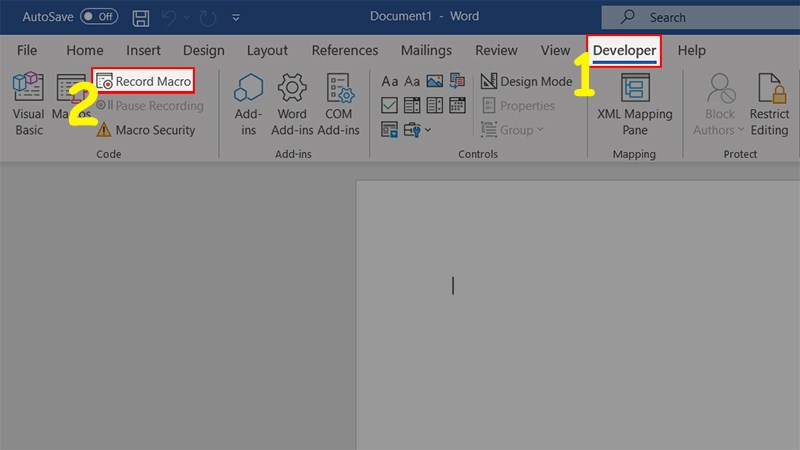Image resolution: width=800 pixels, height=450 pixels.
Task: Open the References tab
Action: coord(344,51)
